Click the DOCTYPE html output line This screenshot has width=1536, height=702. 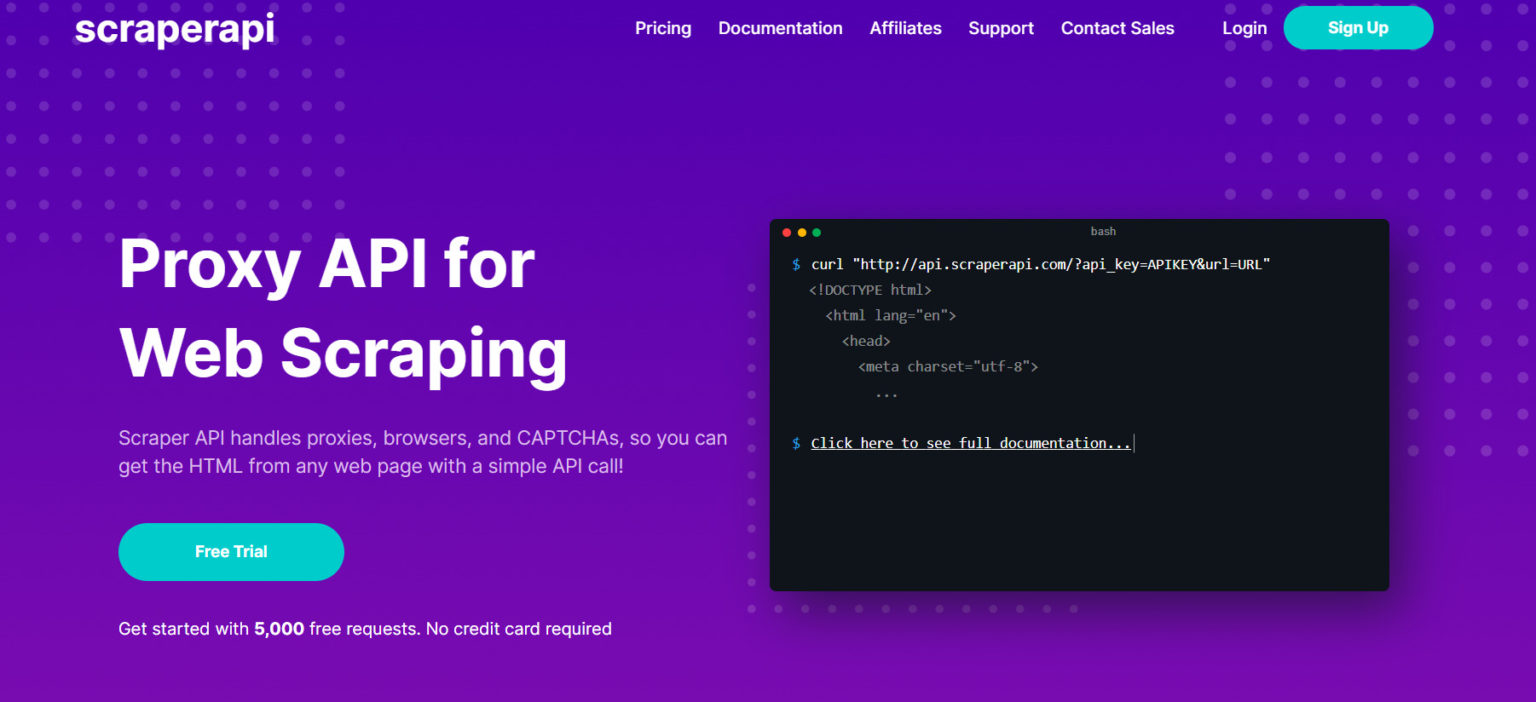[871, 289]
